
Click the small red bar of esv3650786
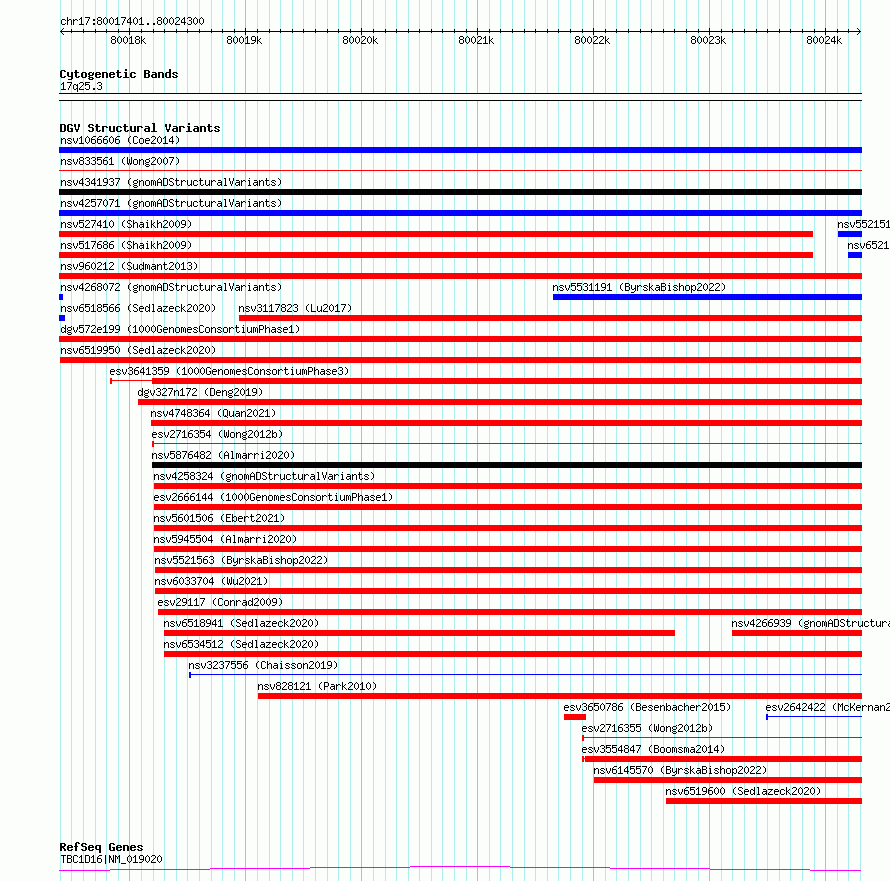click(575, 717)
